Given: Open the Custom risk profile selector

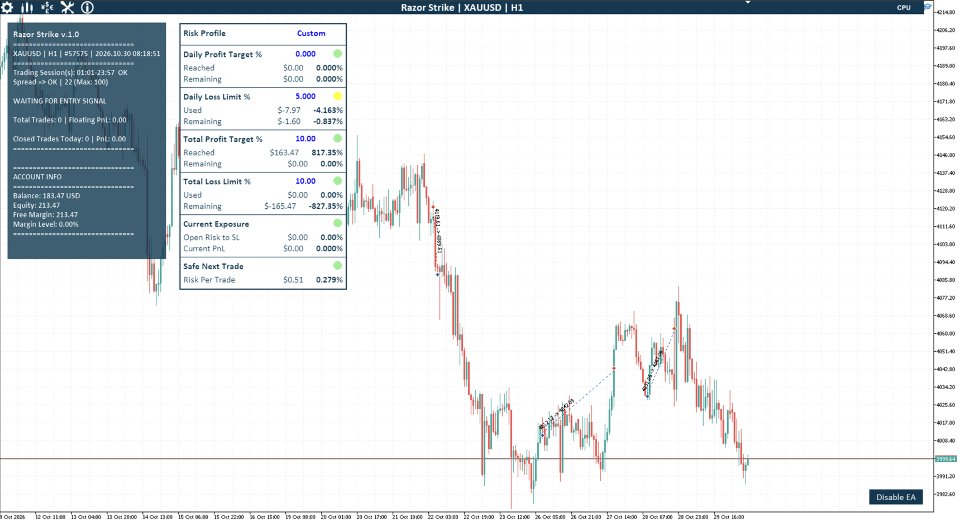Looking at the screenshot, I should point(311,34).
